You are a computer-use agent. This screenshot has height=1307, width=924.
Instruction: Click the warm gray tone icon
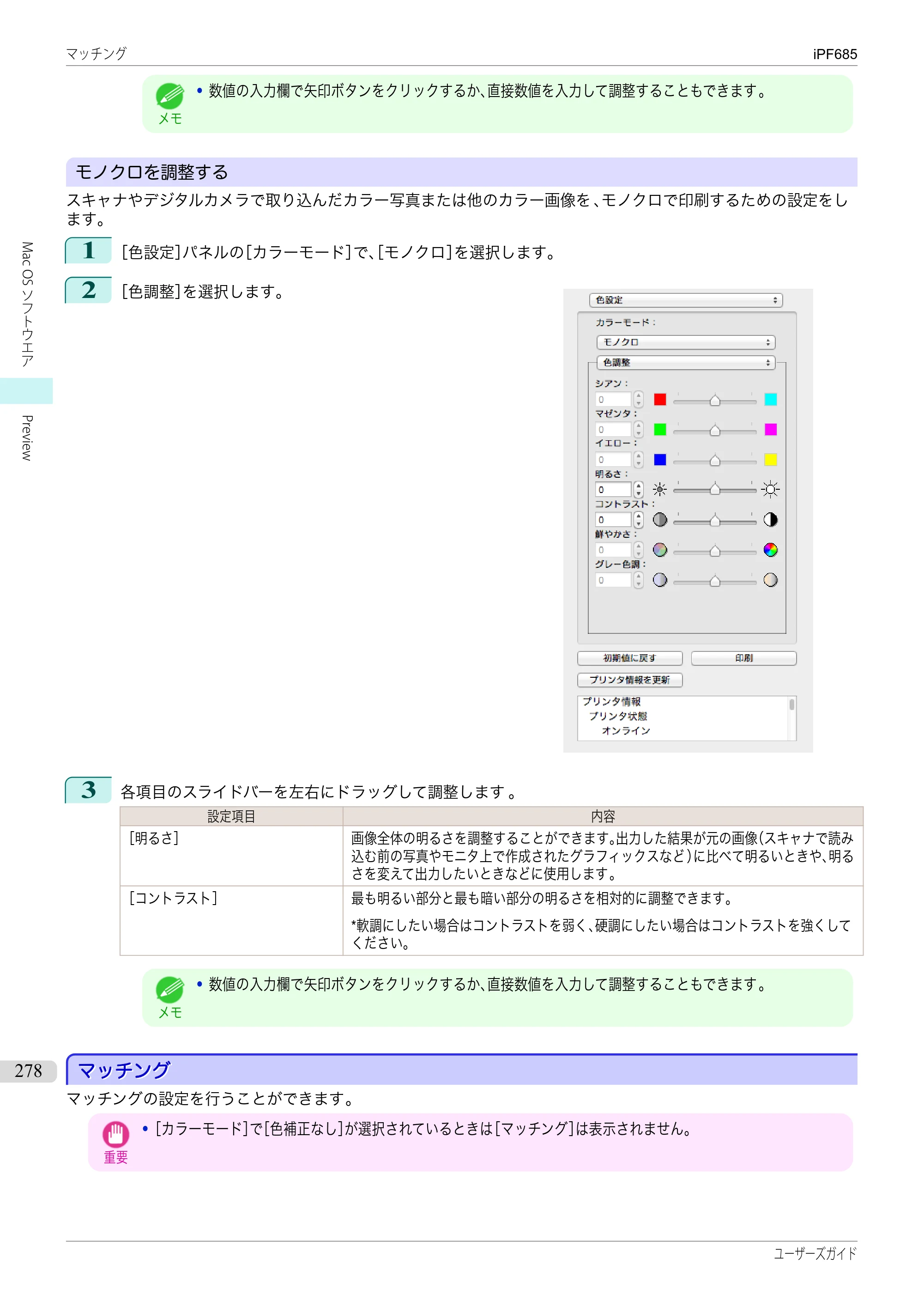[x=770, y=580]
